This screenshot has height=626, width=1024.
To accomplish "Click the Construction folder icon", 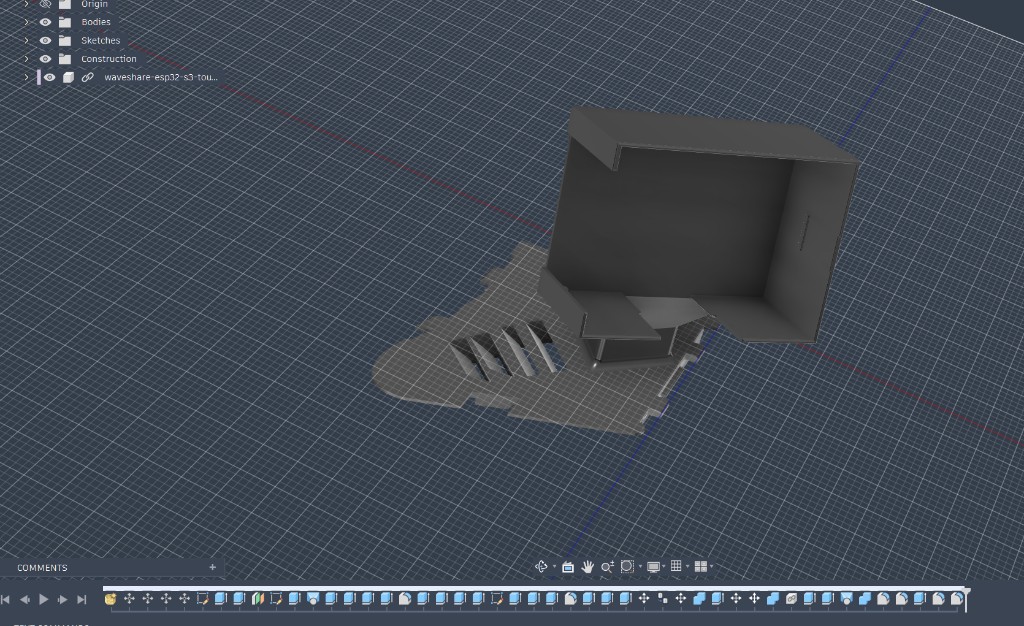I will point(65,59).
